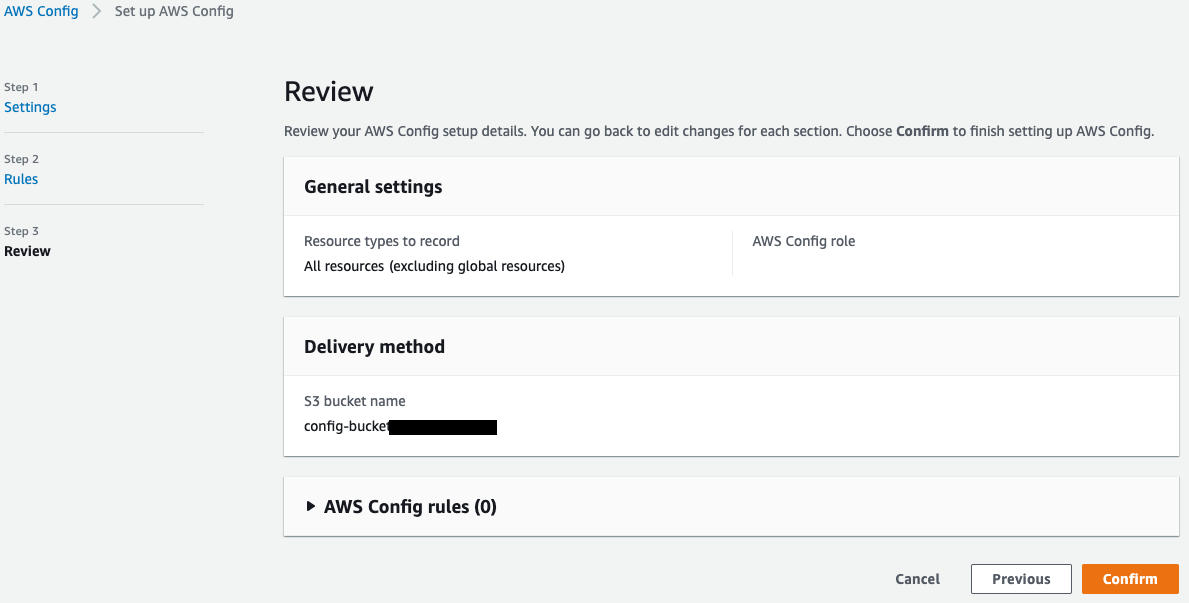
Task: Click the Set up AWS Config breadcrumb
Action: [x=174, y=12]
